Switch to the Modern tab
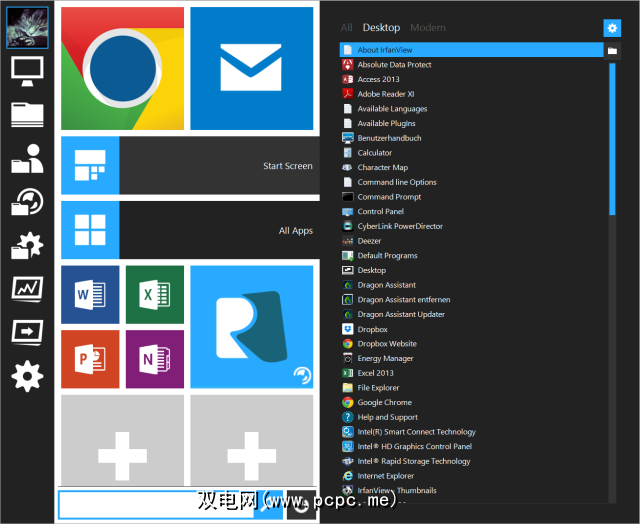640x524 pixels. [428, 28]
